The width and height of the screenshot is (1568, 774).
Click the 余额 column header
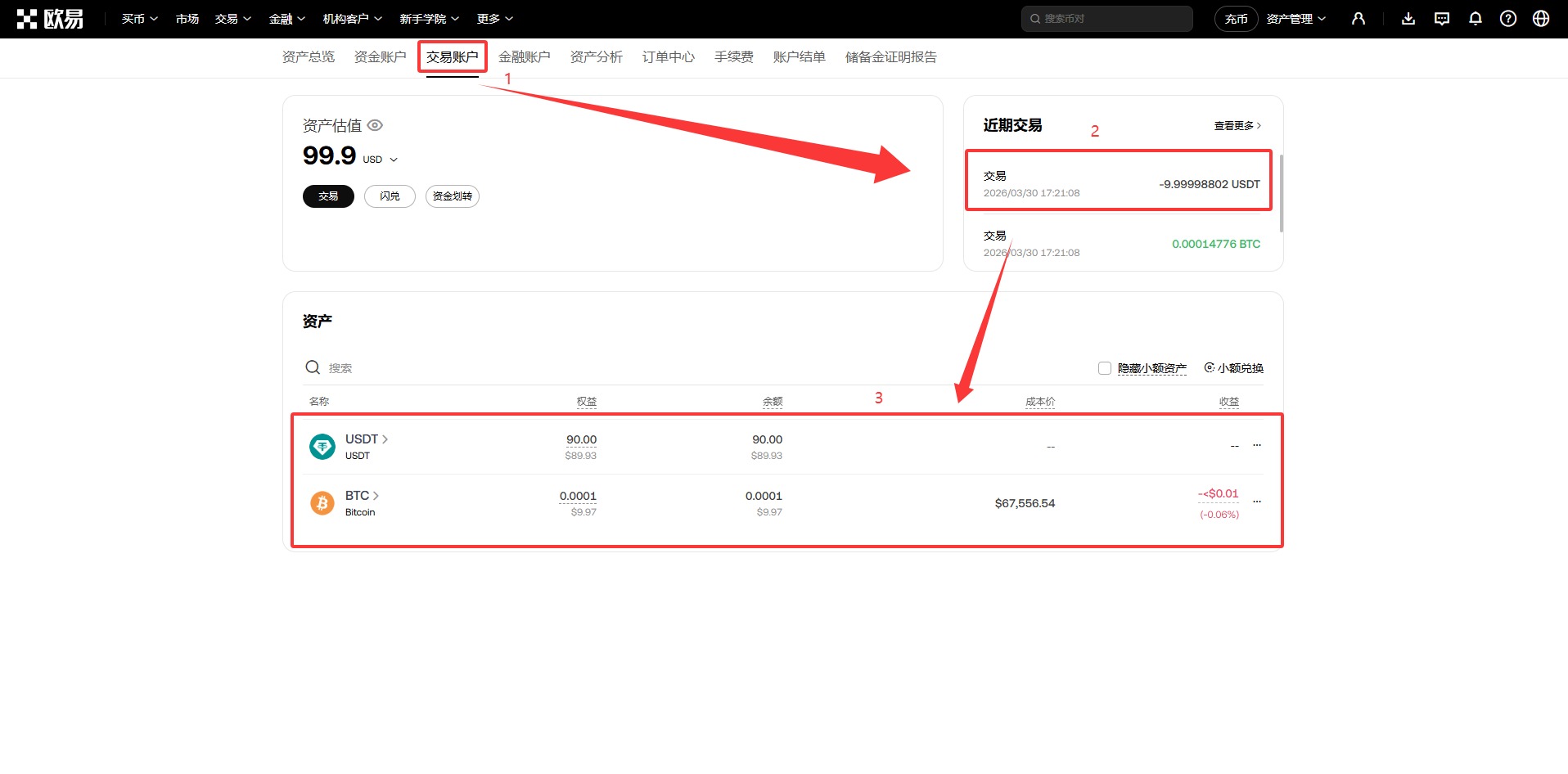point(773,402)
